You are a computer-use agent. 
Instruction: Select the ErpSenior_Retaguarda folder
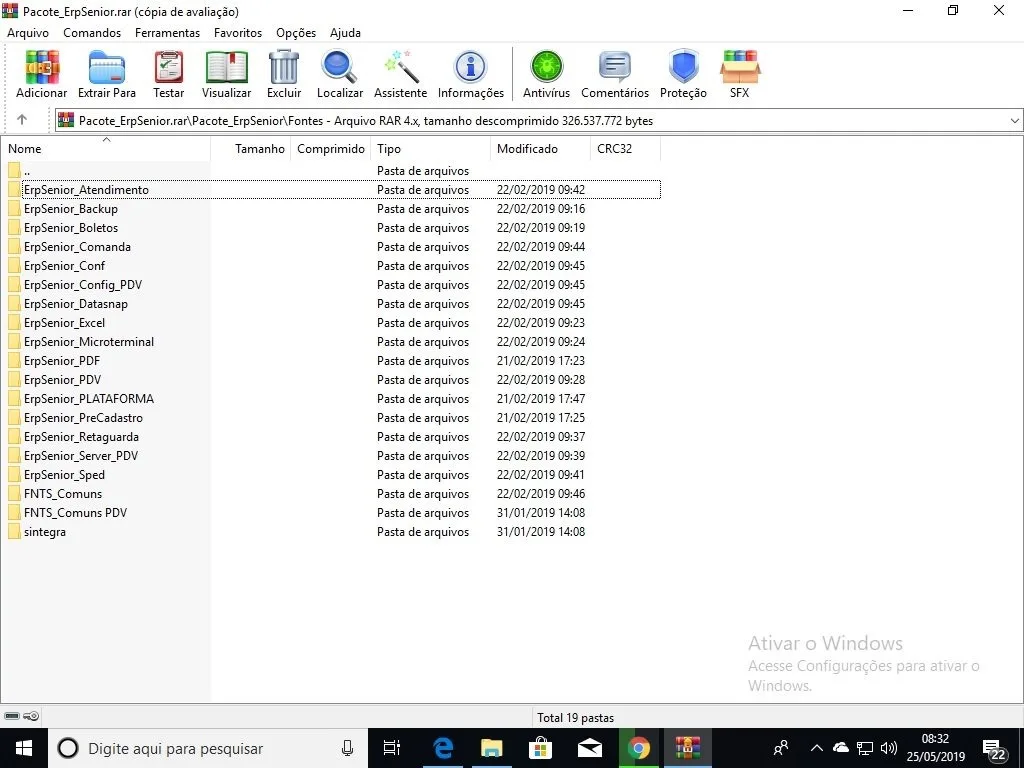pyautogui.click(x=331, y=436)
